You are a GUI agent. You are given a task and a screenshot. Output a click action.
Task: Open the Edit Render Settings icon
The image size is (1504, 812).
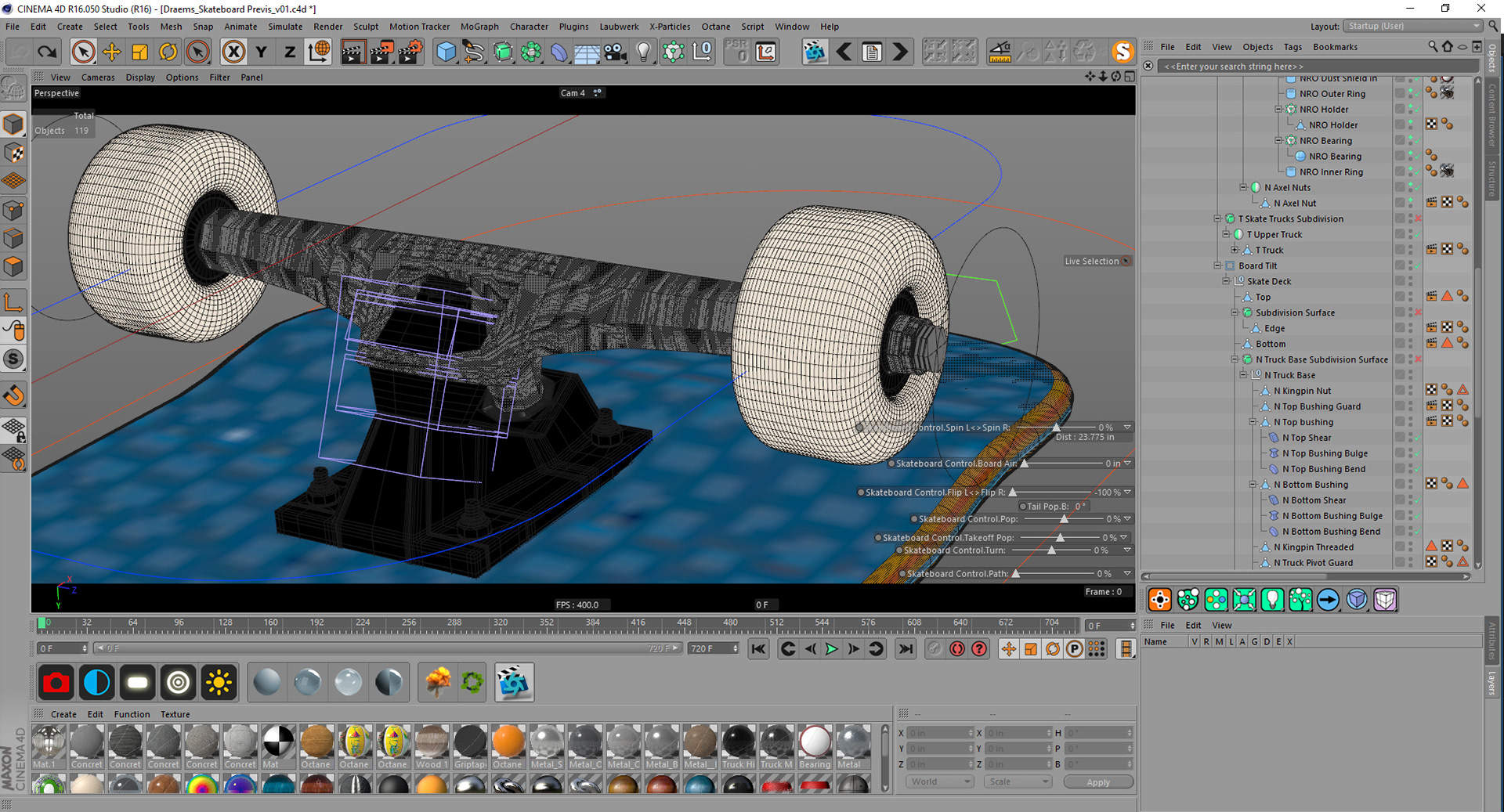(x=410, y=52)
